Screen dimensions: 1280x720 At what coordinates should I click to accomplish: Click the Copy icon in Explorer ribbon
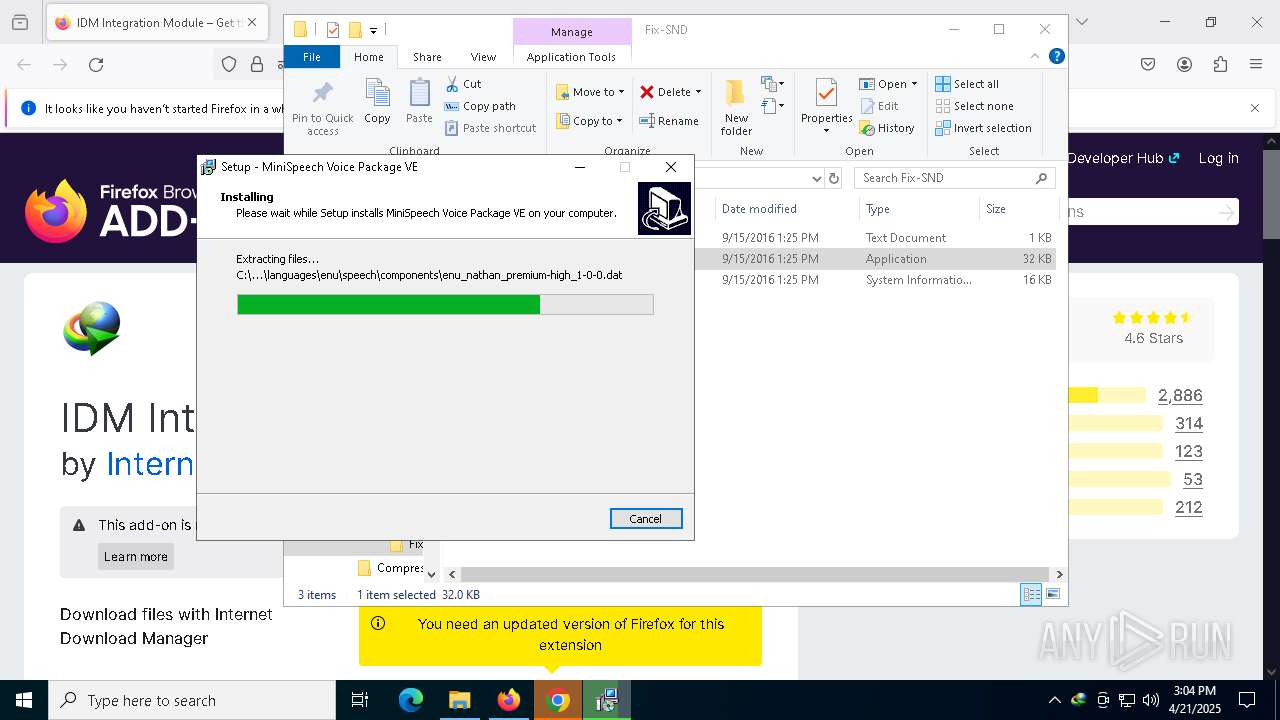point(377,102)
